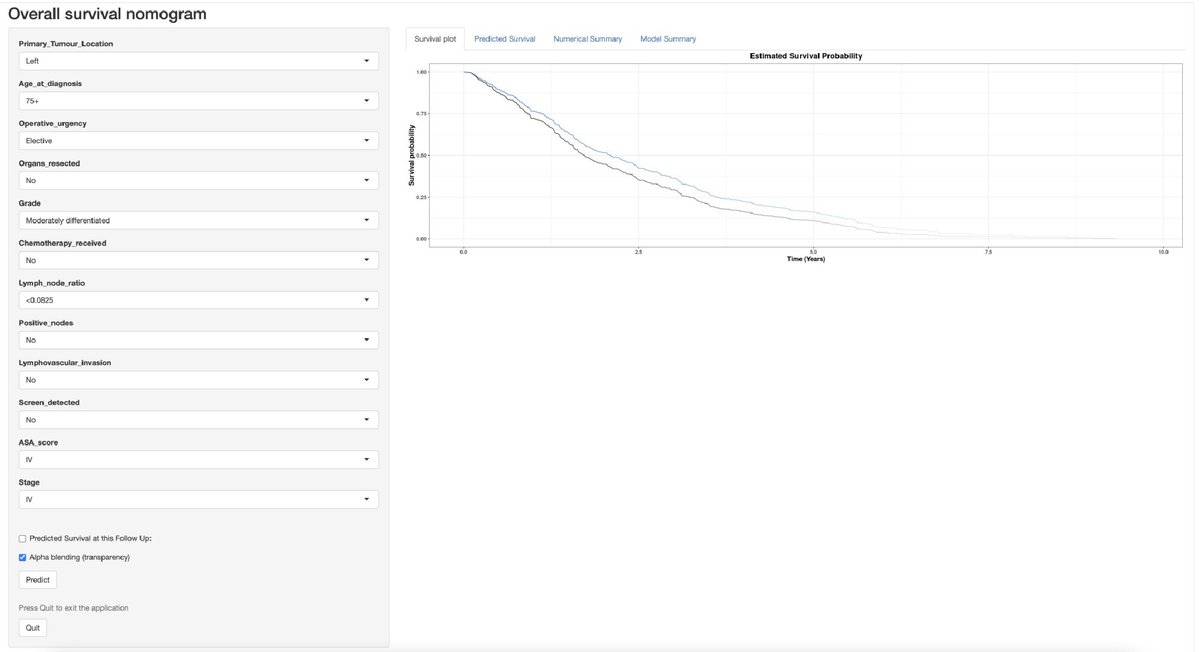Switch to the Model Summary tab
This screenshot has width=1199, height=652.
coord(668,39)
